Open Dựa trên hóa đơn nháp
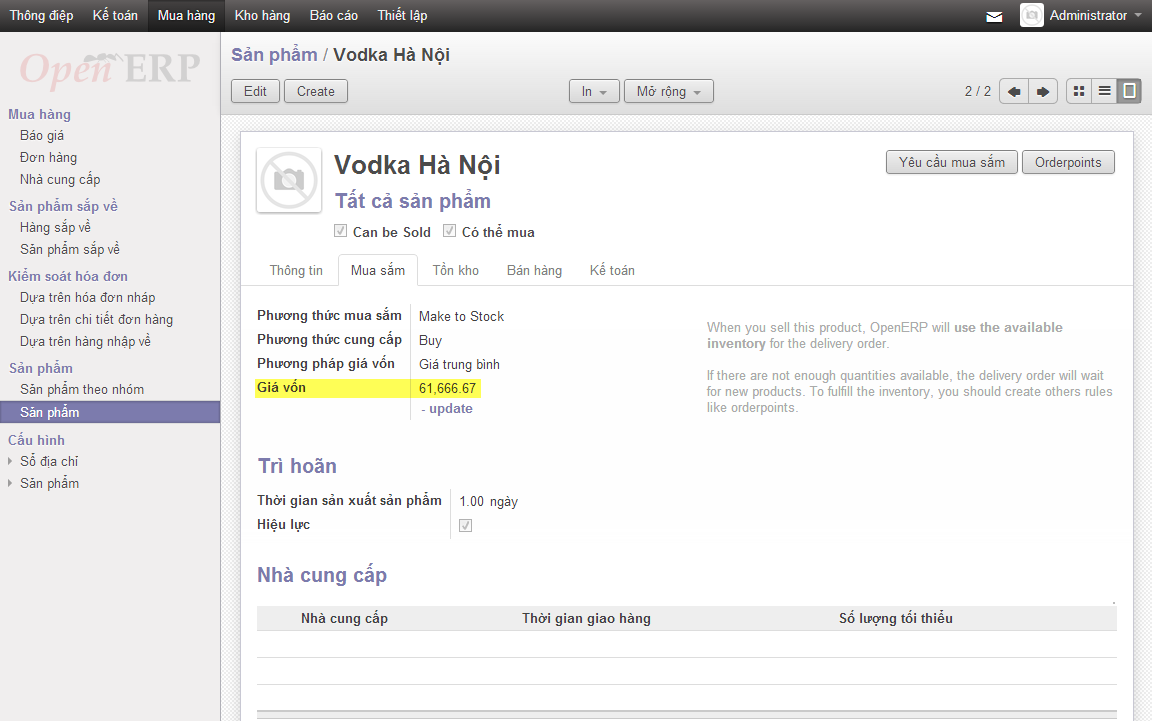This screenshot has height=721, width=1152. click(x=87, y=298)
